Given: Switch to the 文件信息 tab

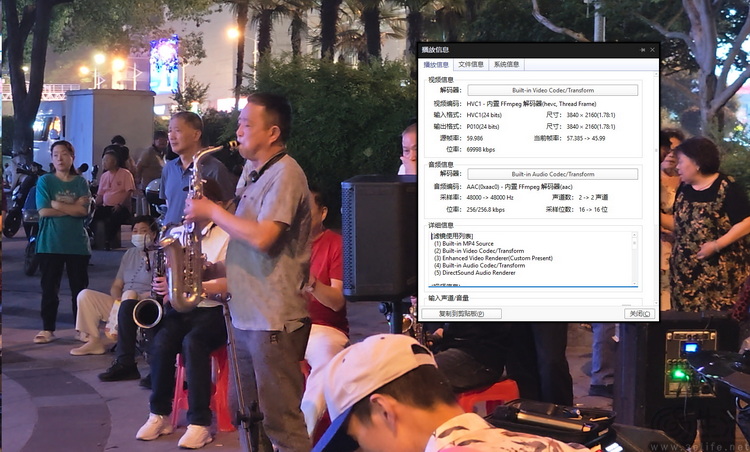Looking at the screenshot, I should pyautogui.click(x=471, y=65).
